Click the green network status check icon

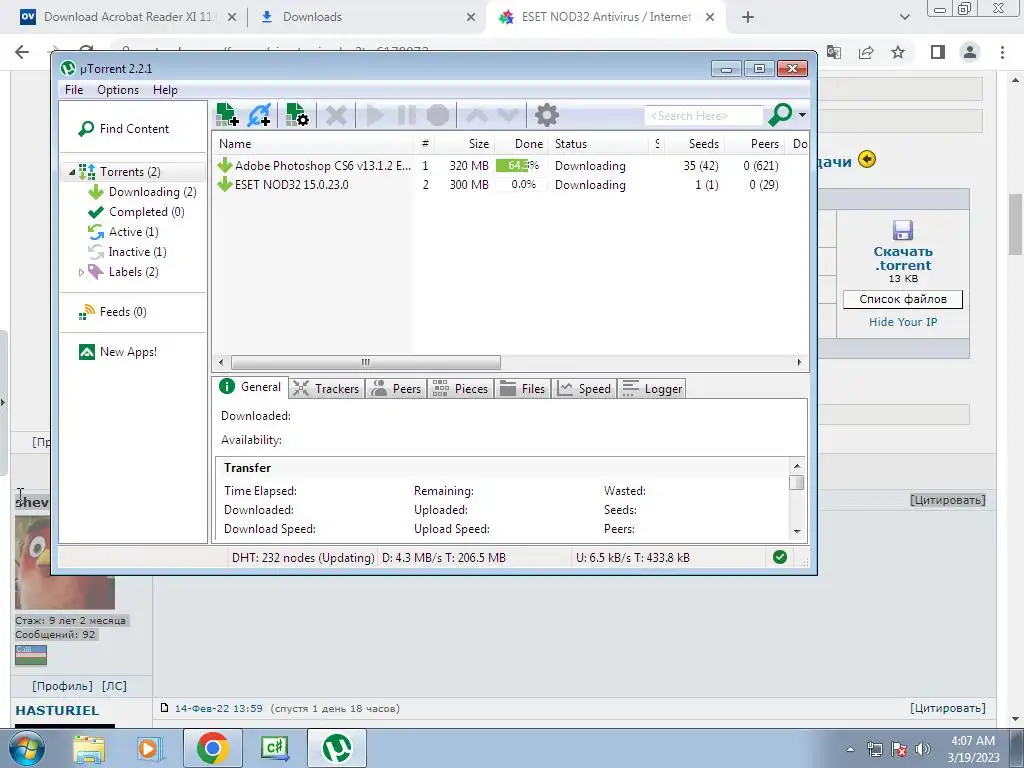click(x=780, y=557)
